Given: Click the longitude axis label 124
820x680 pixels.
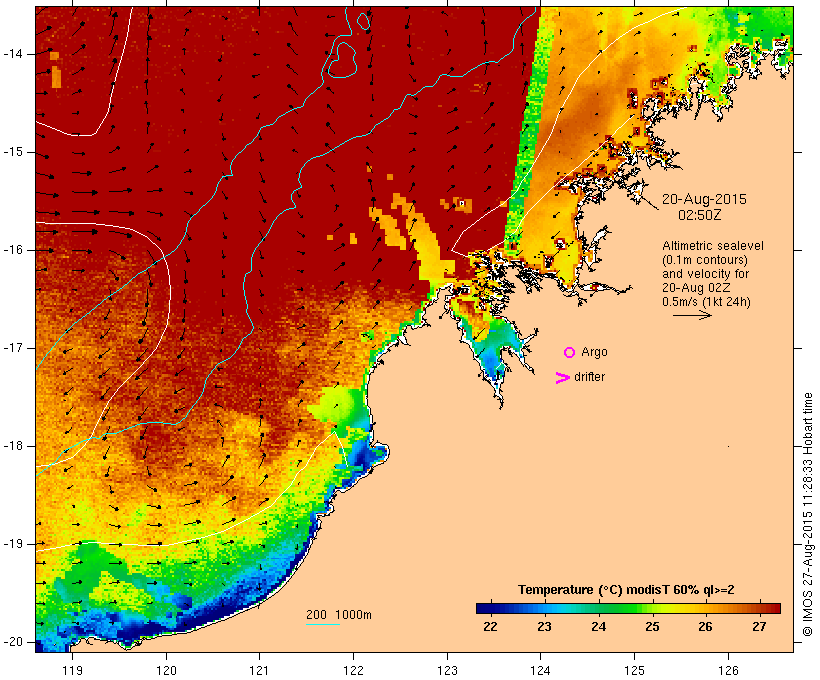Looking at the screenshot, I should 541,670.
